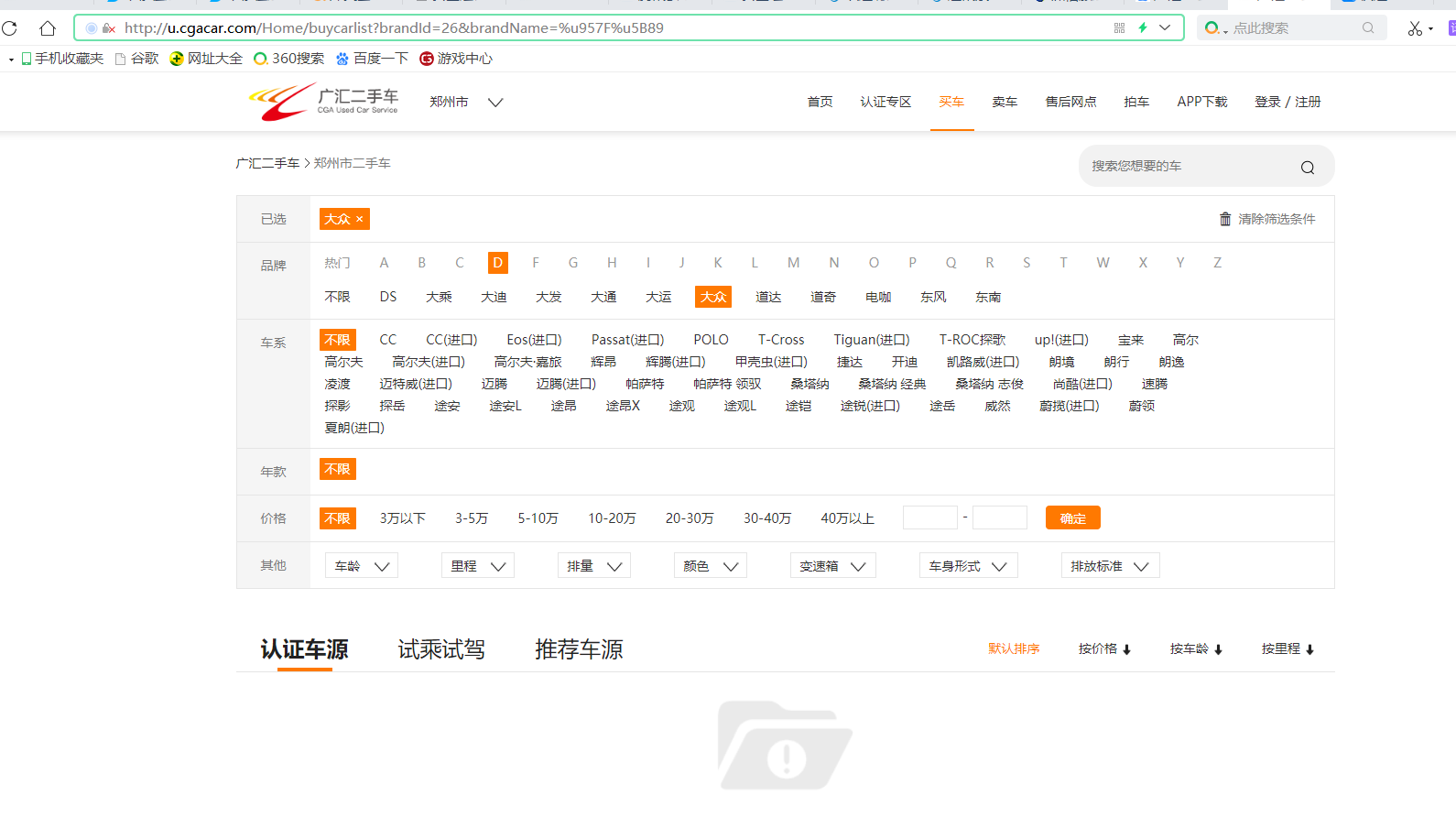
Task: Open the 谷歌 bookmark
Action: pos(136,59)
